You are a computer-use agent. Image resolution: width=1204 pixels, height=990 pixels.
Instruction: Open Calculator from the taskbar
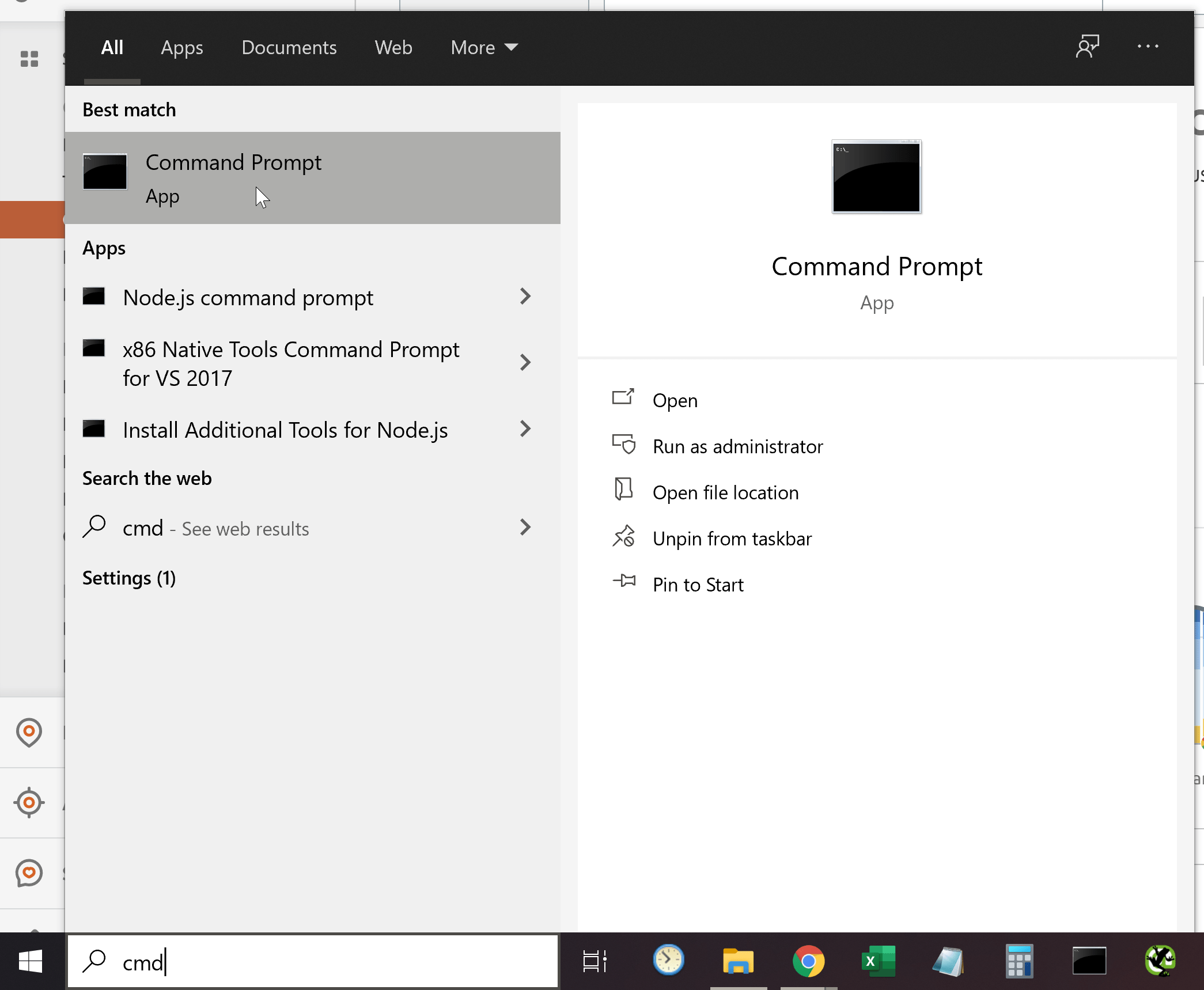coord(1019,961)
